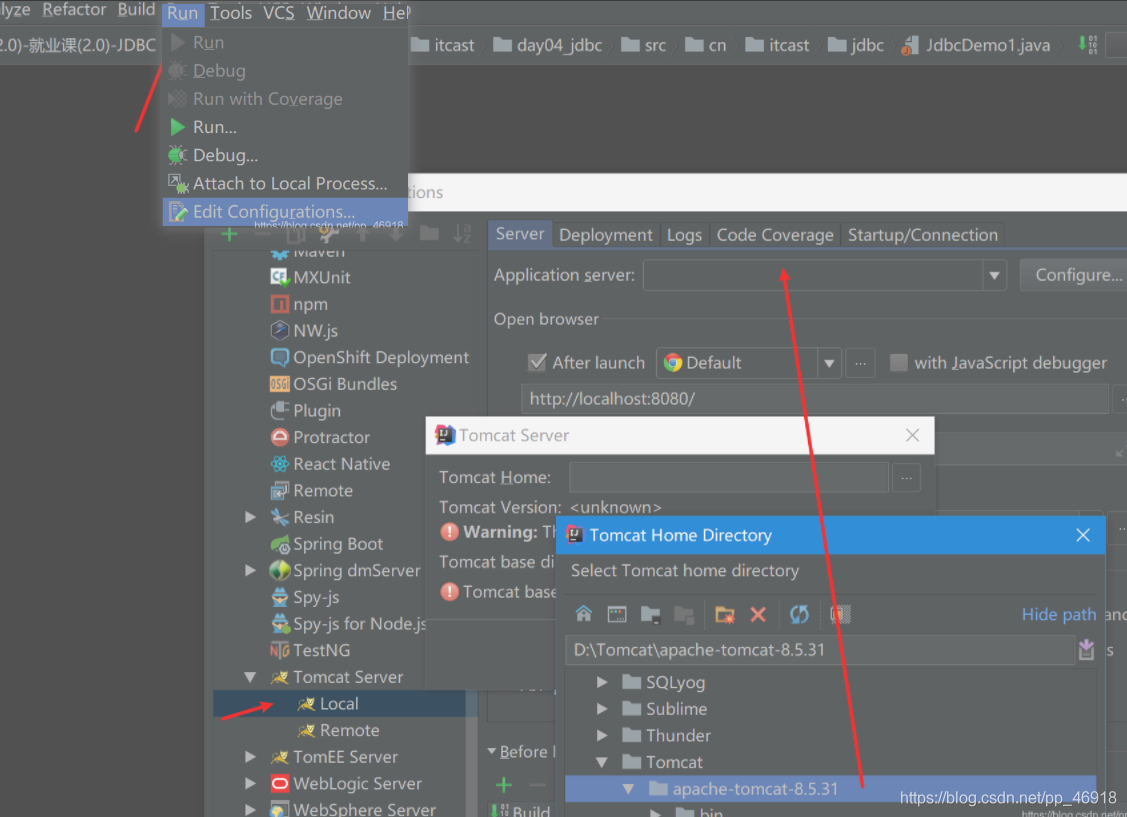This screenshot has width=1127, height=817.
Task: Select Spy-js configuration type
Action: tap(305, 596)
